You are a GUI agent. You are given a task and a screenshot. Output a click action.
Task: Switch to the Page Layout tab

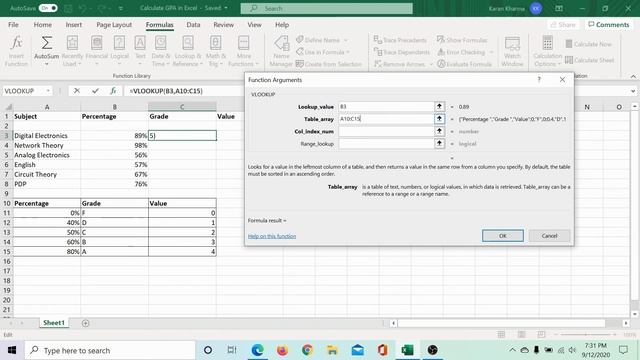114,24
